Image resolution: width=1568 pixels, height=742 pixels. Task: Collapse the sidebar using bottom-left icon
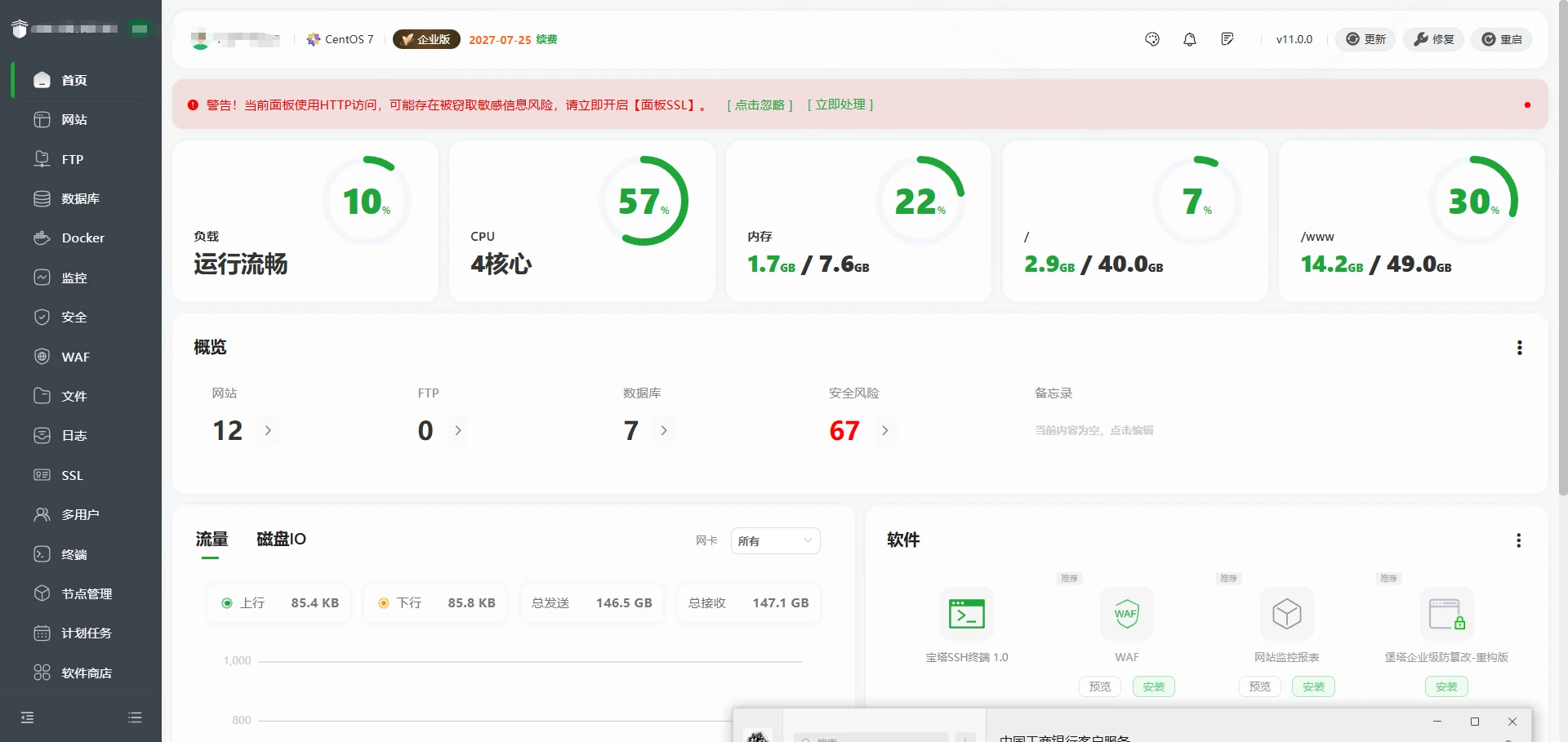28,718
